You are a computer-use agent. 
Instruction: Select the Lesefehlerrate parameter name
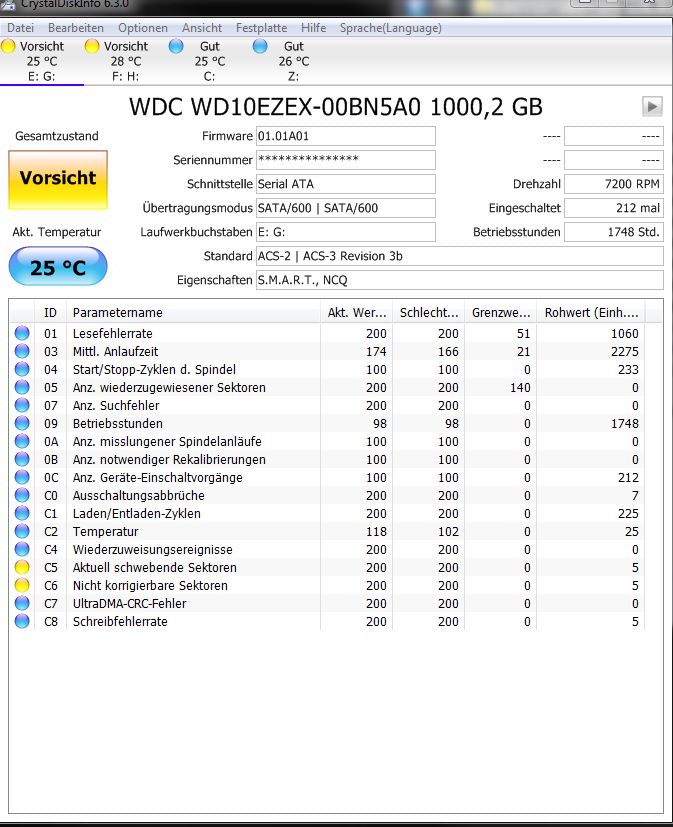click(112, 333)
